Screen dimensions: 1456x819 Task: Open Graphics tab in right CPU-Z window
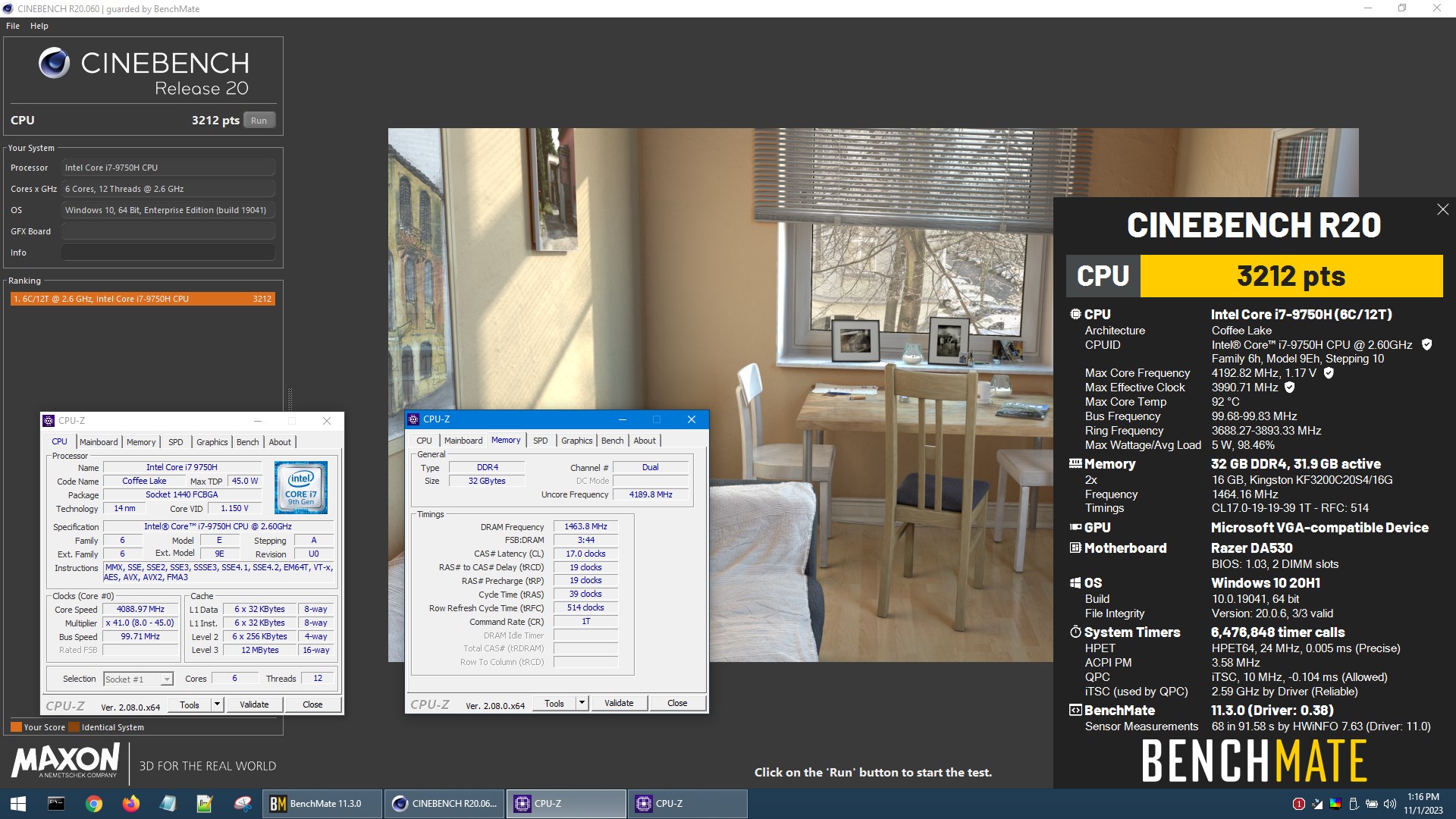coord(577,441)
